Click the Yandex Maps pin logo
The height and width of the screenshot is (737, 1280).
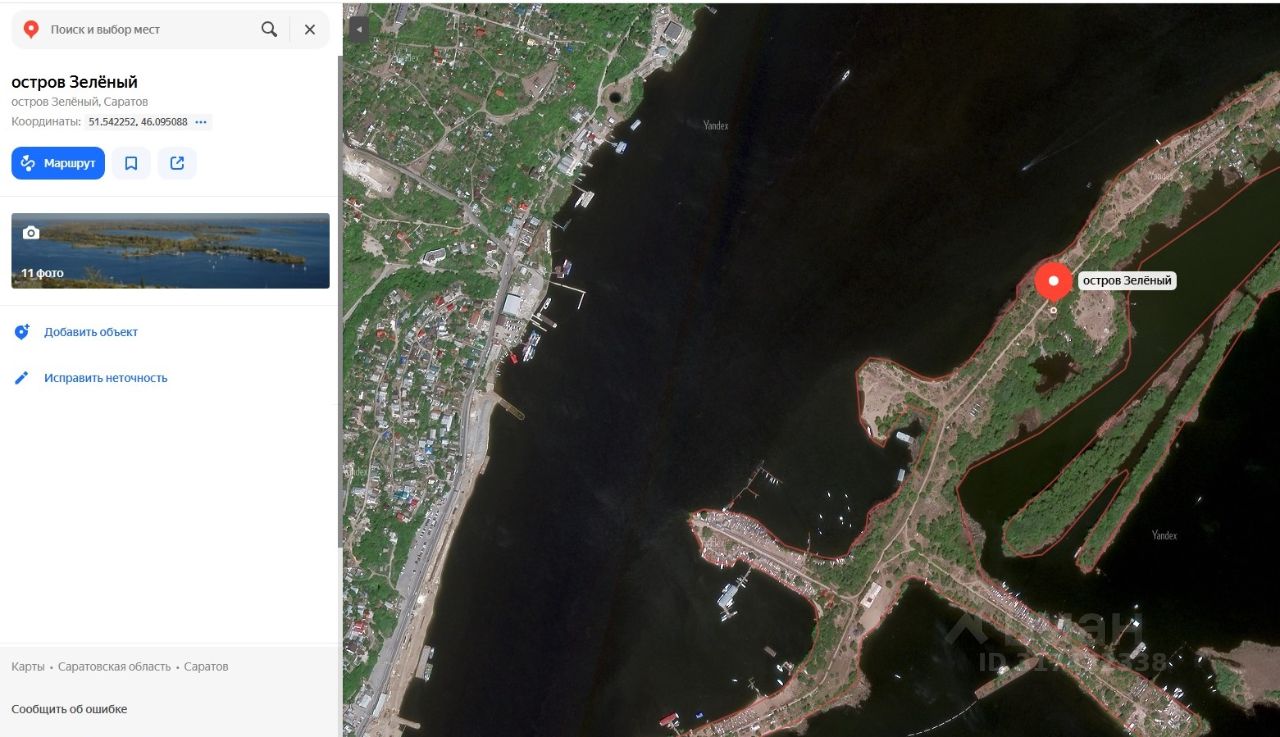pos(31,29)
